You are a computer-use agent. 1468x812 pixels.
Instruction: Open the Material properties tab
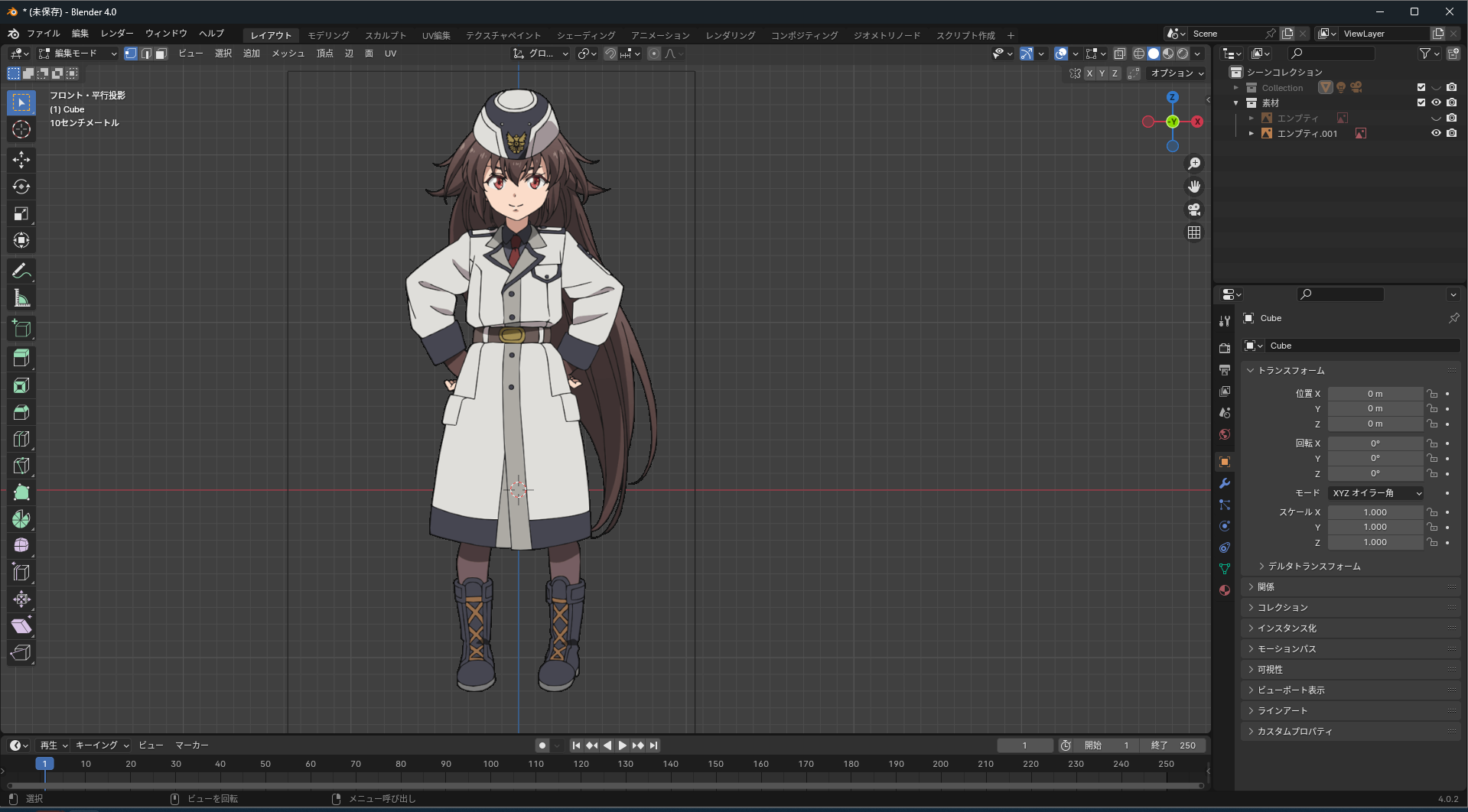(x=1225, y=590)
